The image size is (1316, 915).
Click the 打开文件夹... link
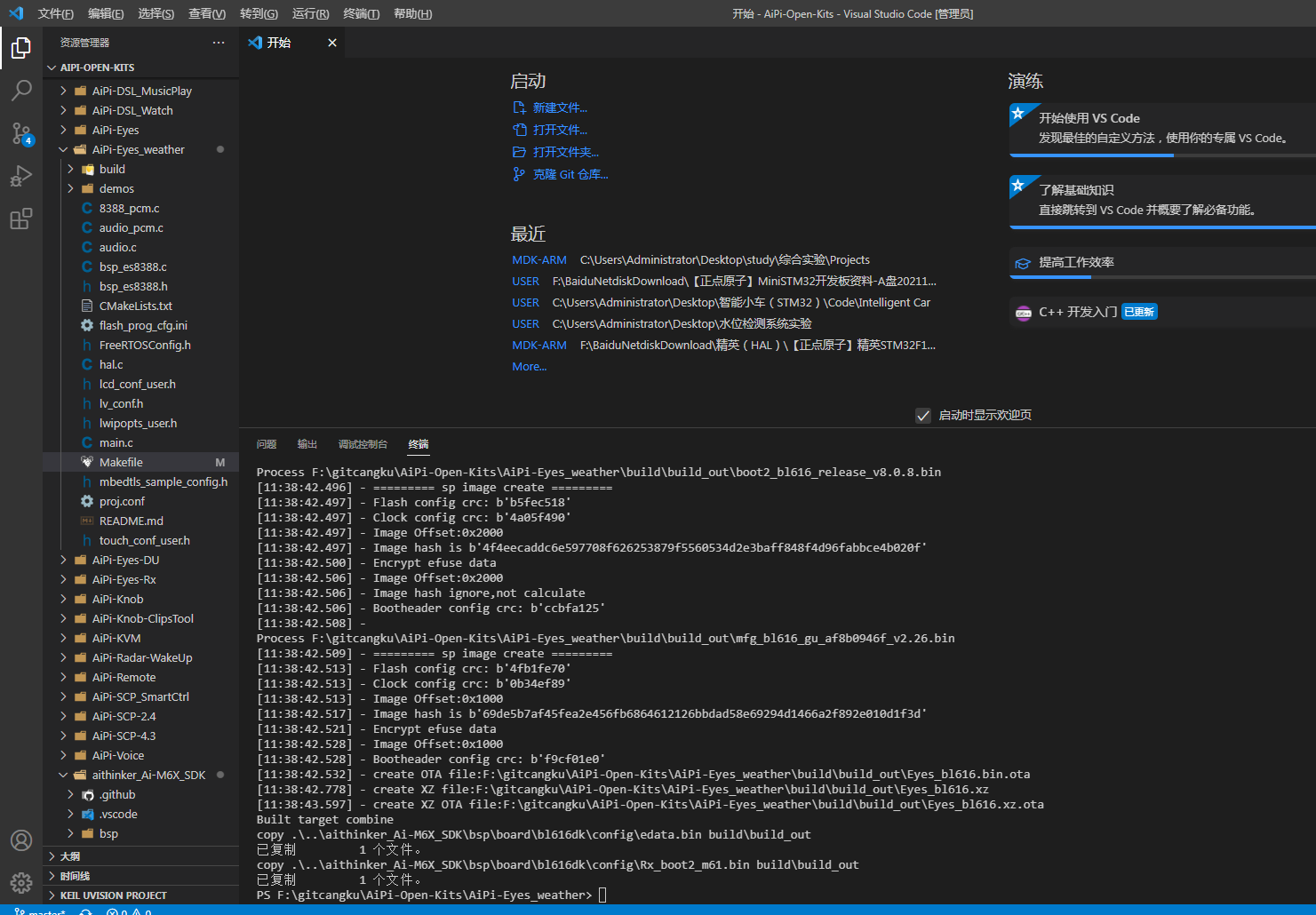pyautogui.click(x=566, y=152)
